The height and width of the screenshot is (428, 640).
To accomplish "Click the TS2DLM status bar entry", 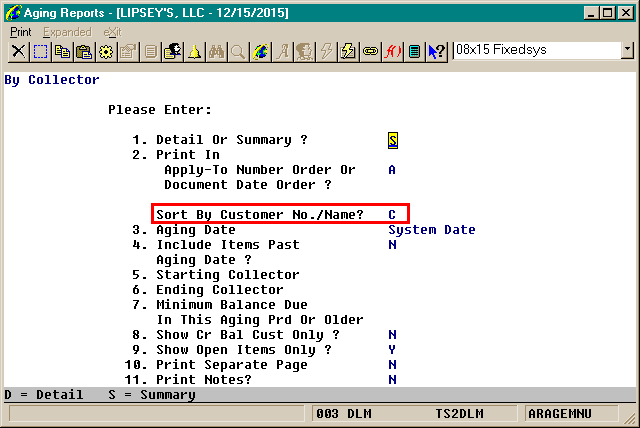I will tap(459, 414).
